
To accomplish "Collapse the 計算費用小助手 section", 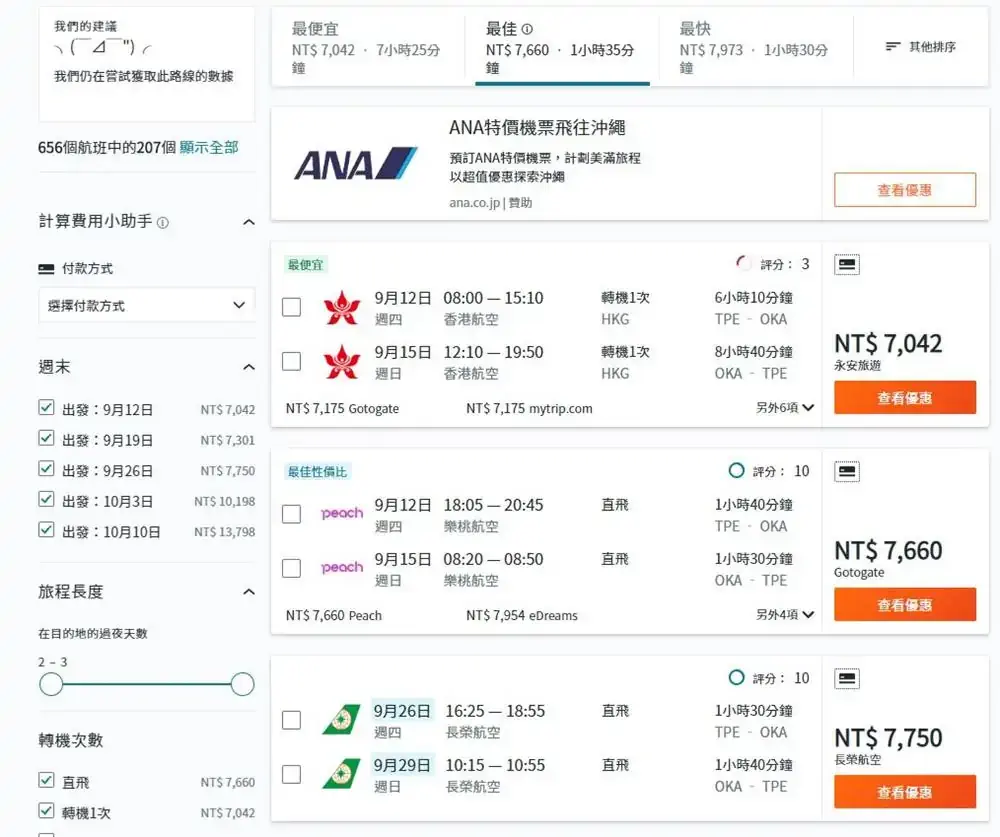I will pos(249,222).
